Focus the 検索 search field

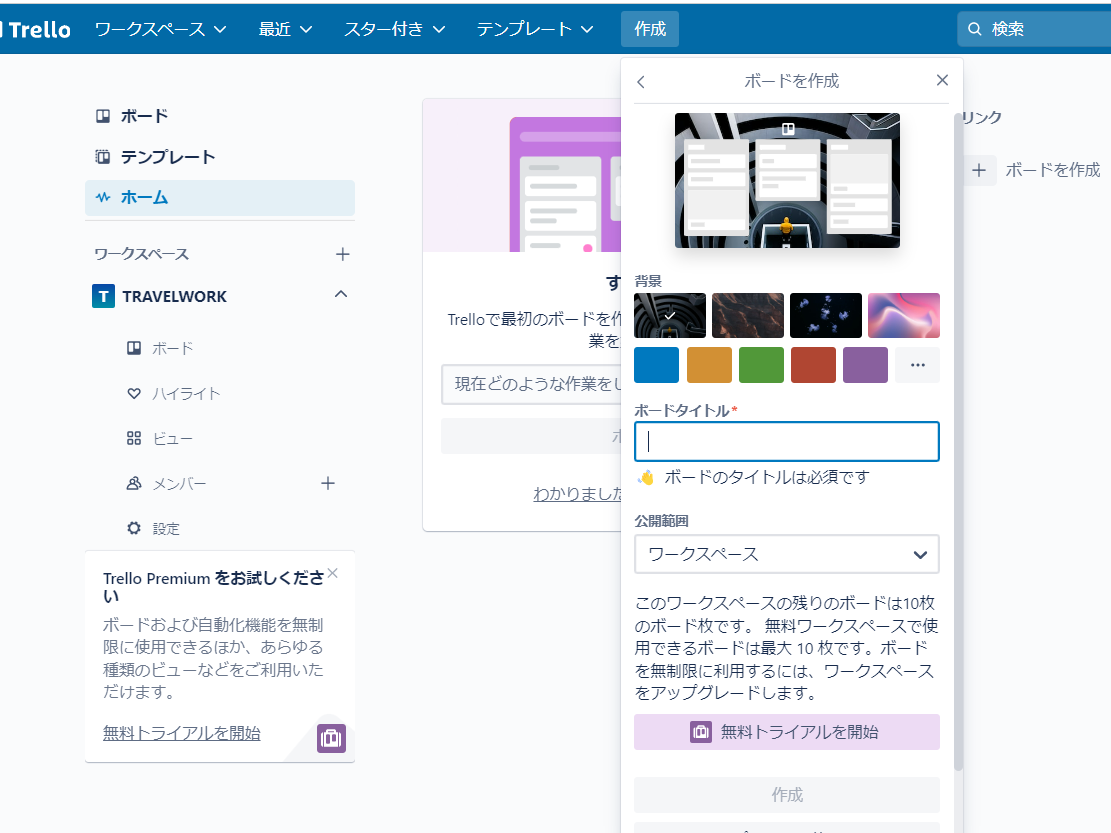pos(1034,29)
